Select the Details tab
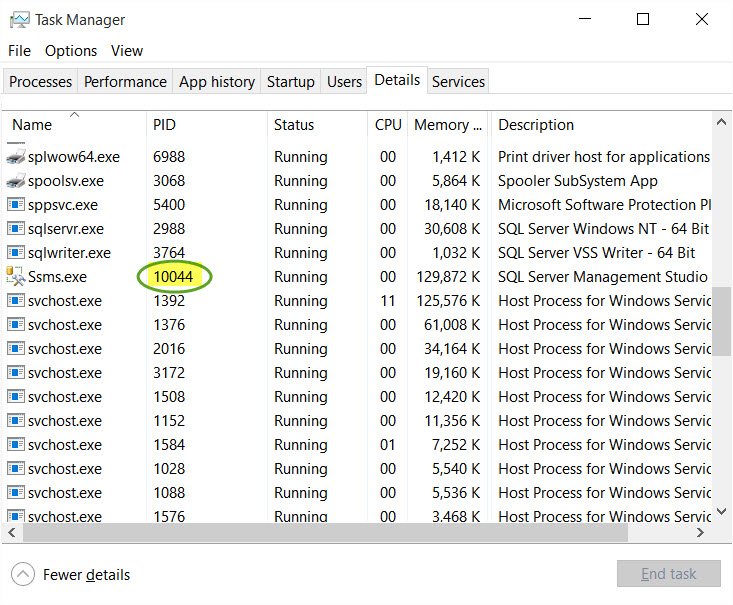This screenshot has height=605, width=733. [397, 80]
